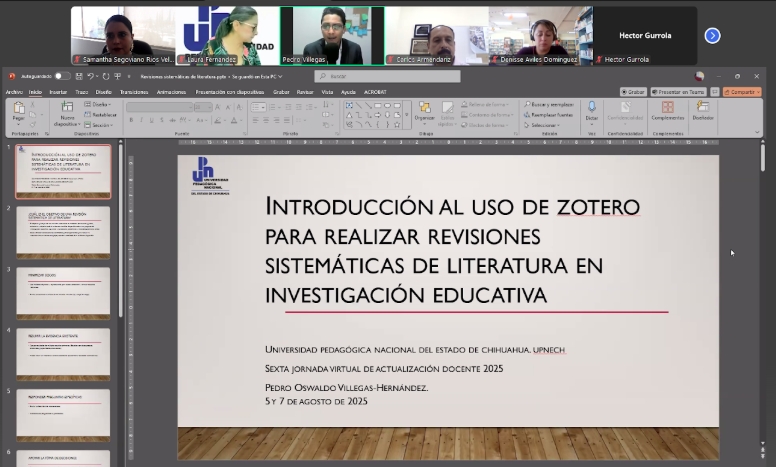Click the Buscar search field

(x=387, y=76)
